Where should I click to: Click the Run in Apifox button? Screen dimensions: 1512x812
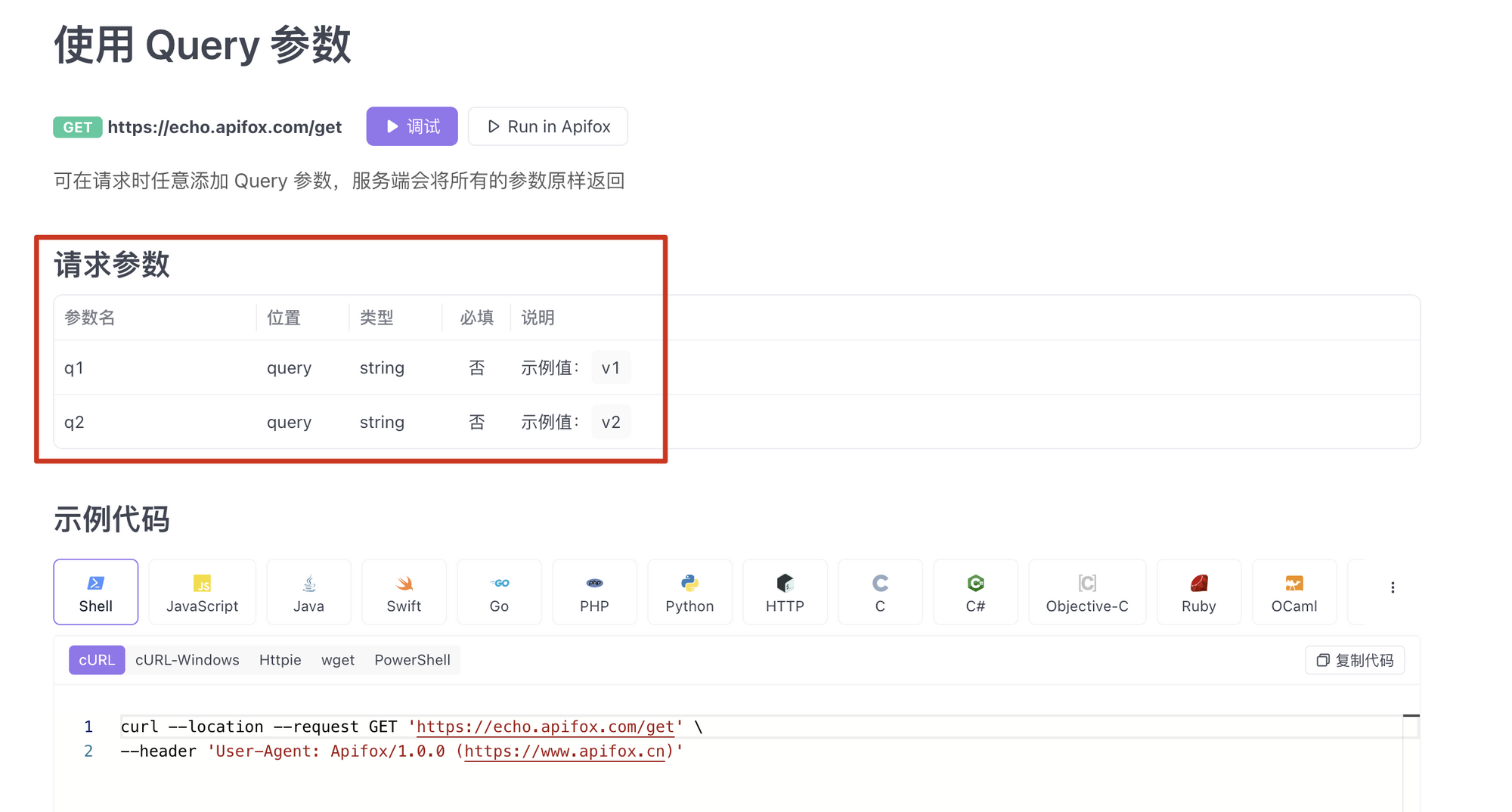pyautogui.click(x=548, y=126)
